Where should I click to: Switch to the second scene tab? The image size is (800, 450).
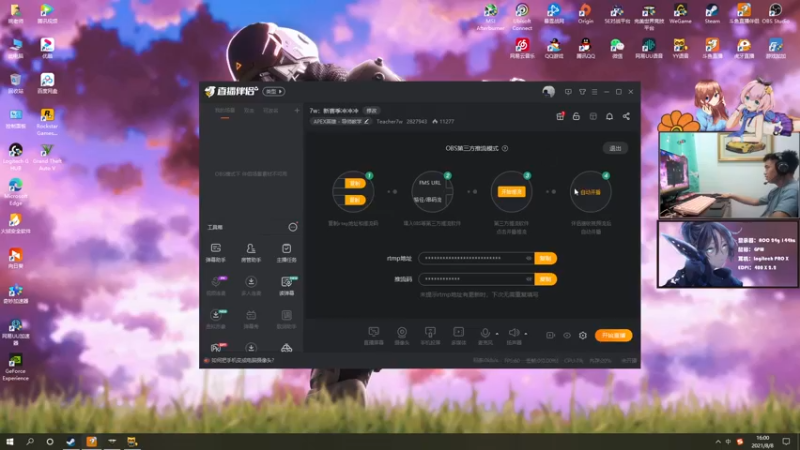pyautogui.click(x=248, y=111)
